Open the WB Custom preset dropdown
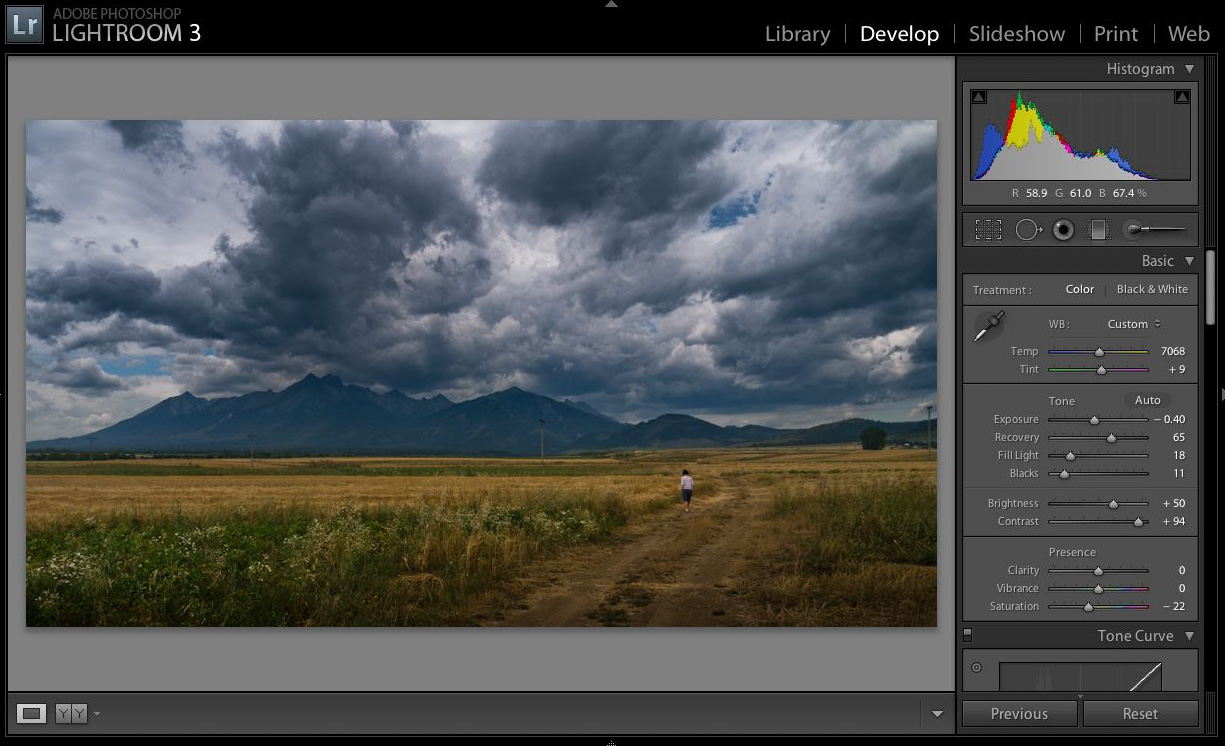The height and width of the screenshot is (746, 1225). 1134,324
